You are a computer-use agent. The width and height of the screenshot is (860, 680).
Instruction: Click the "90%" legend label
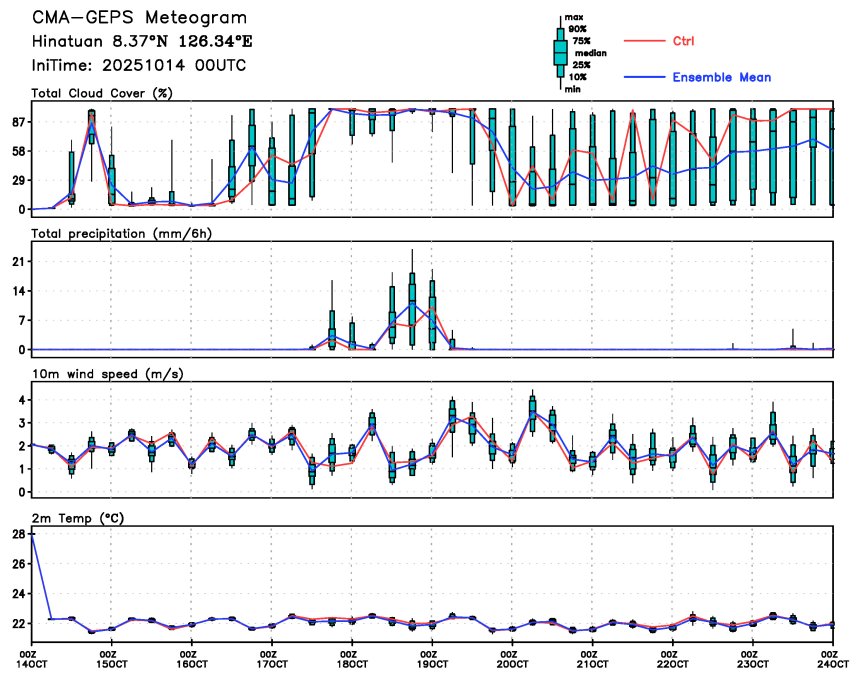pos(577,29)
